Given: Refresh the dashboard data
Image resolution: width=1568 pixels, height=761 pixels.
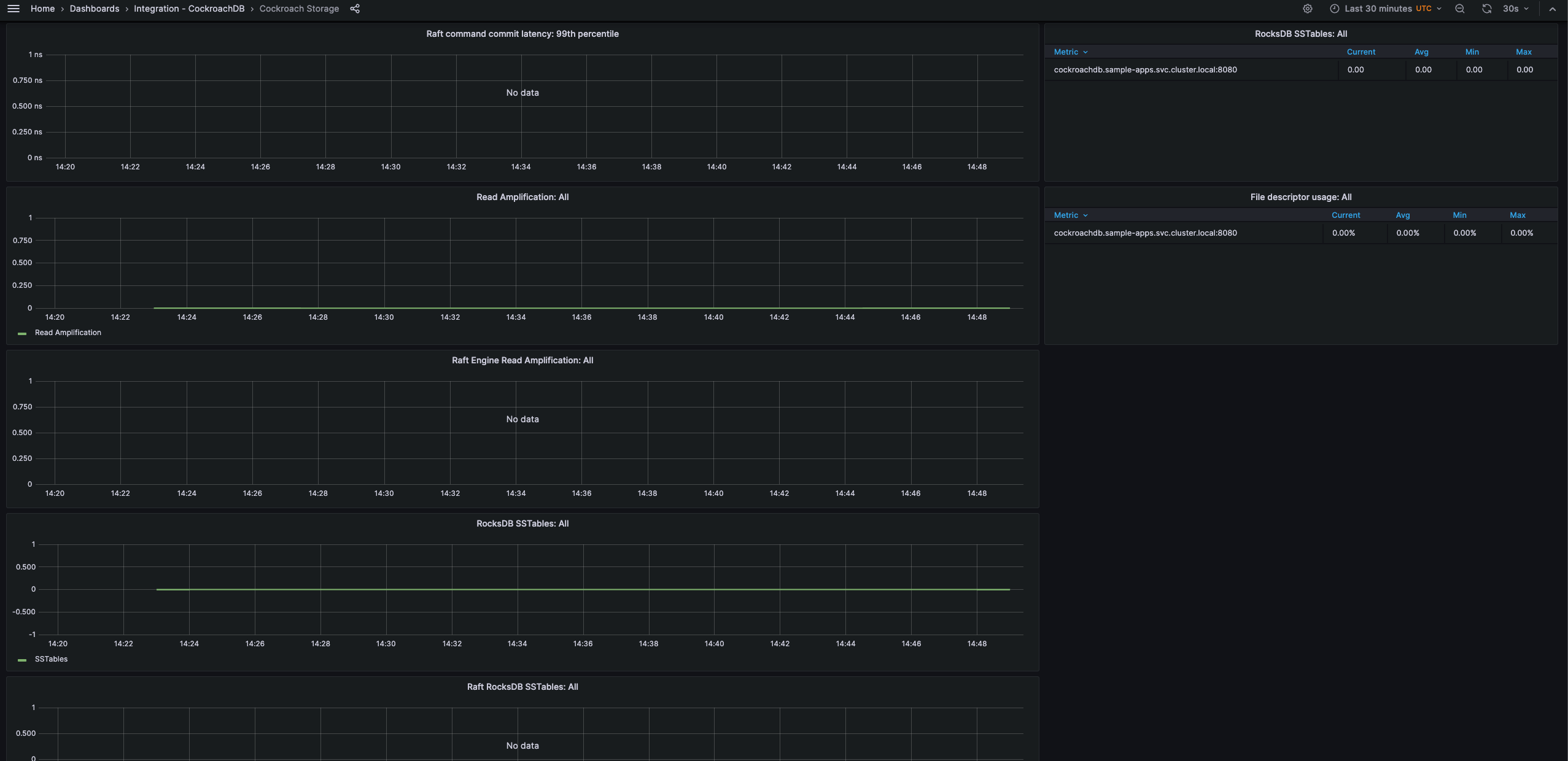Looking at the screenshot, I should pyautogui.click(x=1486, y=9).
